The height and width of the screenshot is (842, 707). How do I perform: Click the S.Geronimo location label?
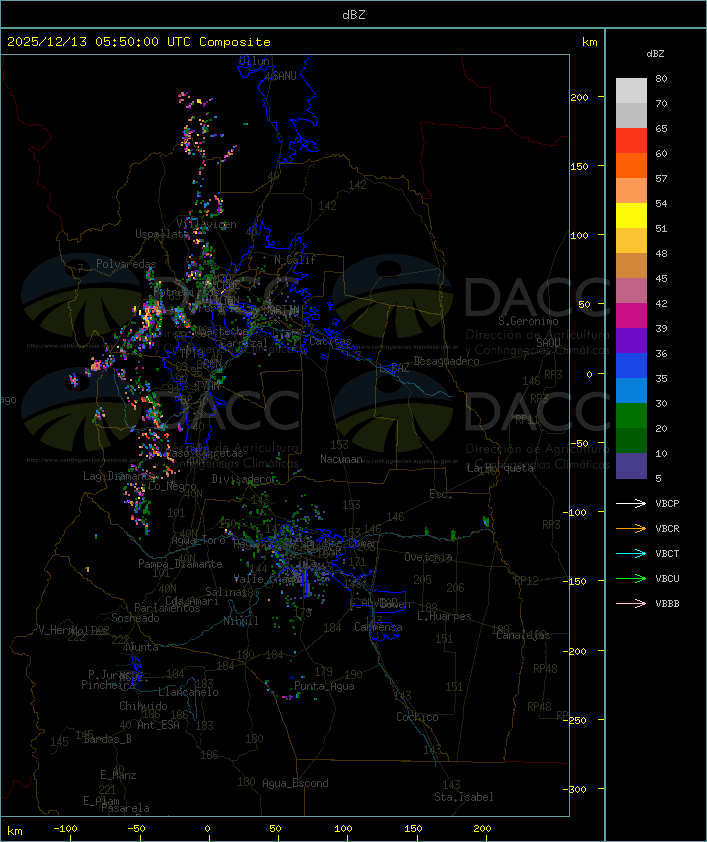(528, 321)
